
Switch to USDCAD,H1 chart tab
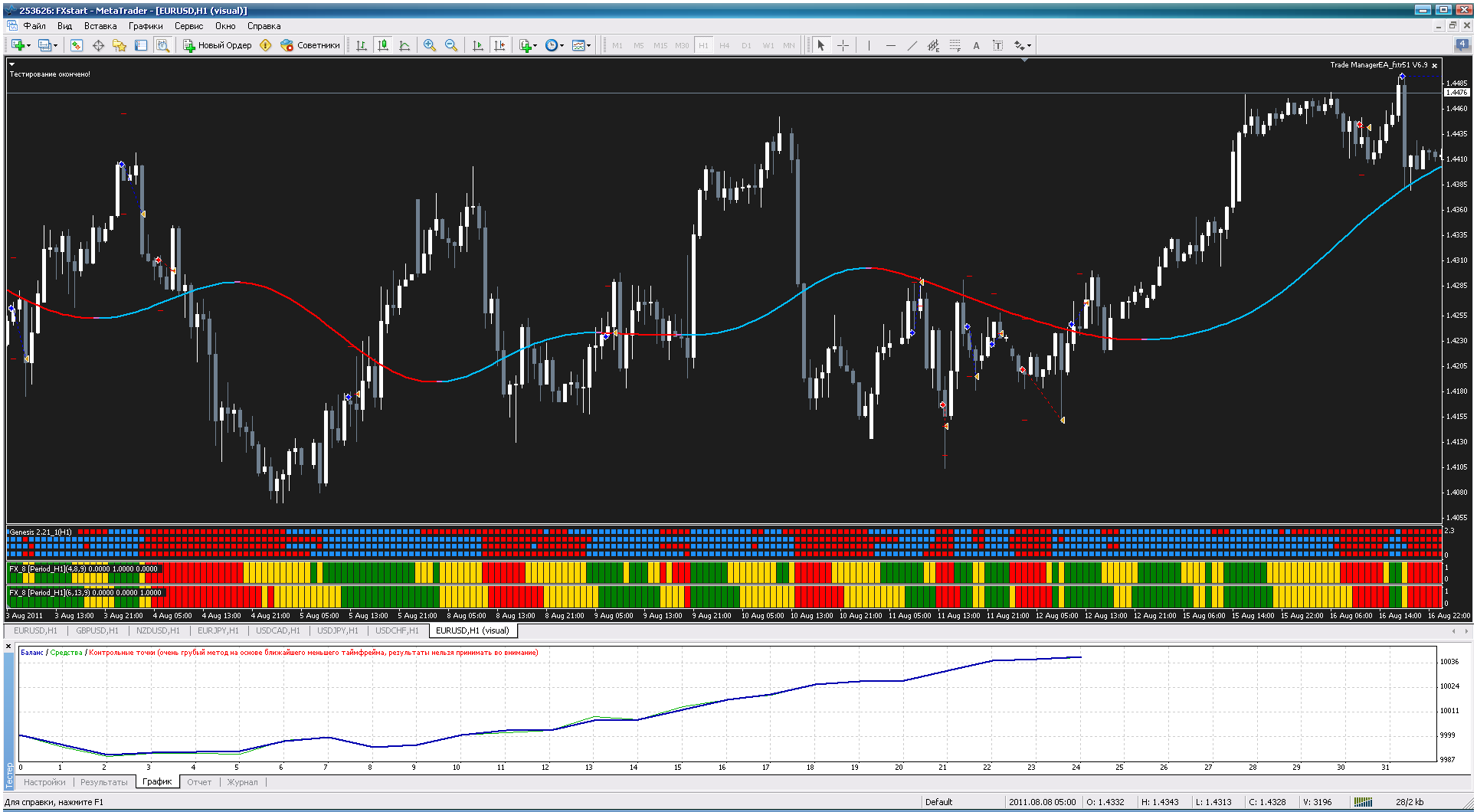(278, 630)
